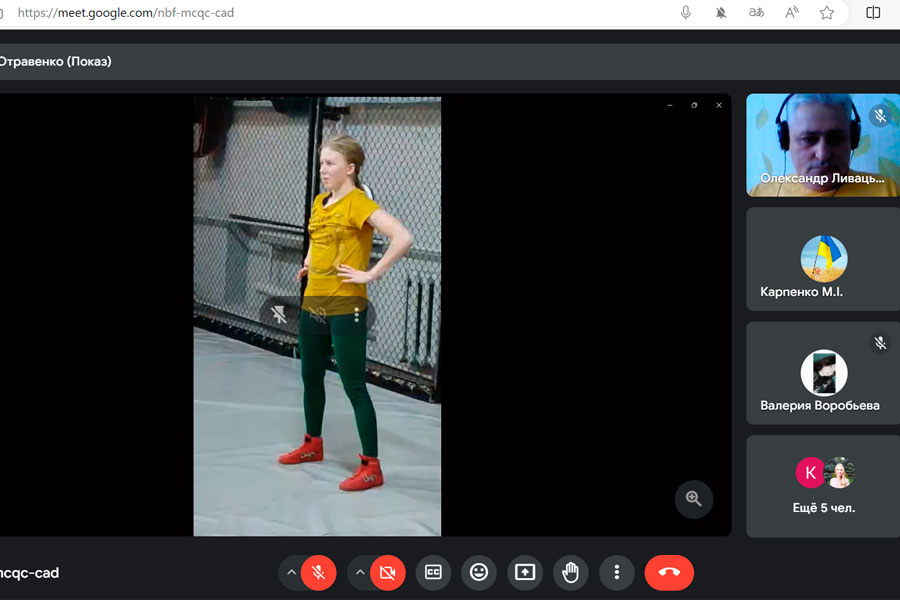Show the 5 additional participants

pyautogui.click(x=823, y=486)
